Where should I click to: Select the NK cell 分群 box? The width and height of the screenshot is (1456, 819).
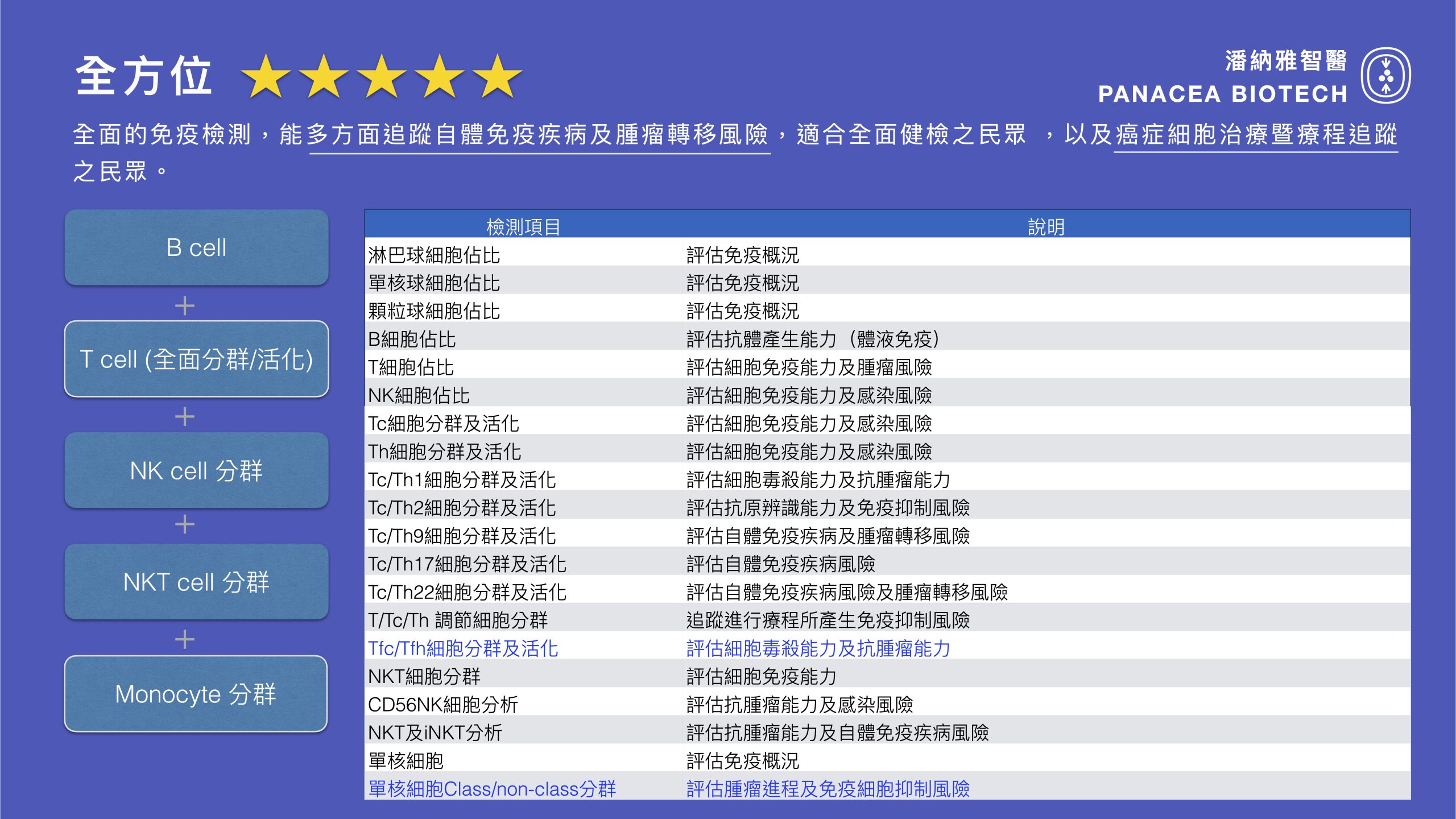(196, 471)
